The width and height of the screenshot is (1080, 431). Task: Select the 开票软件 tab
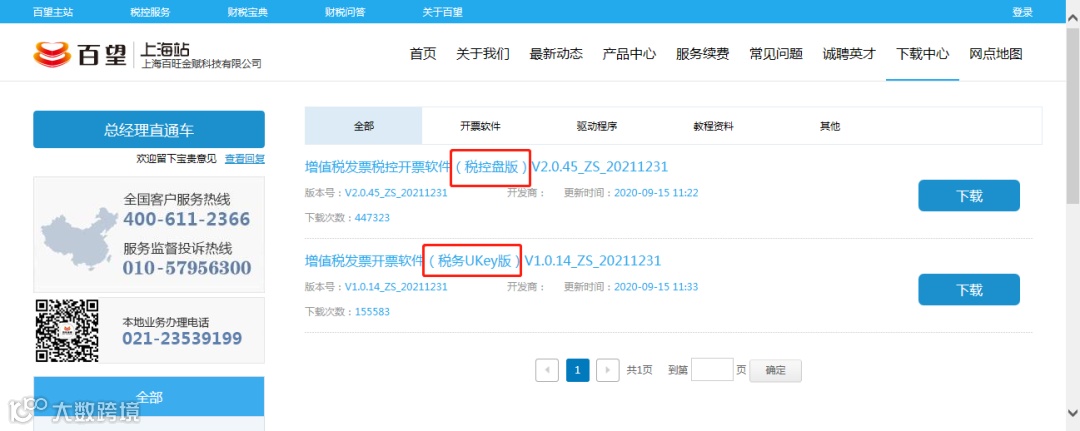(x=480, y=126)
